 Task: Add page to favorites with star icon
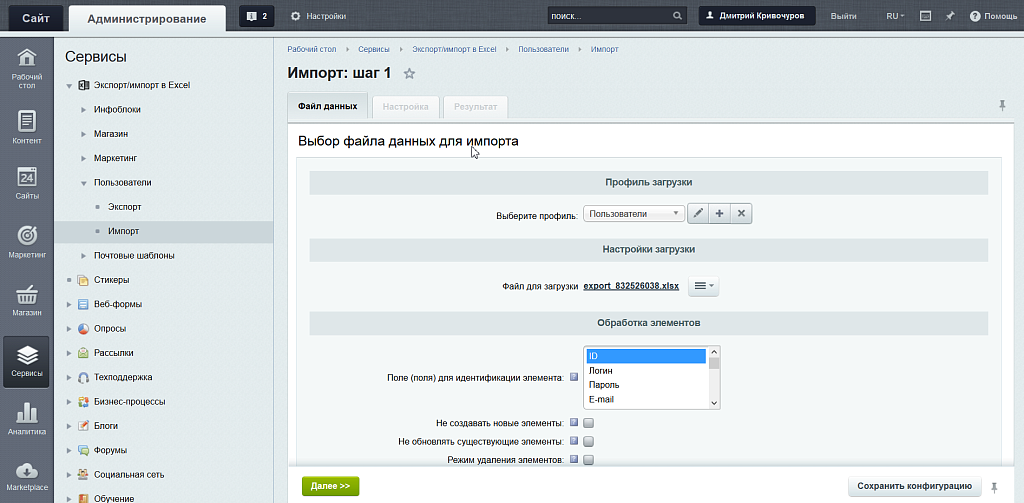(409, 74)
